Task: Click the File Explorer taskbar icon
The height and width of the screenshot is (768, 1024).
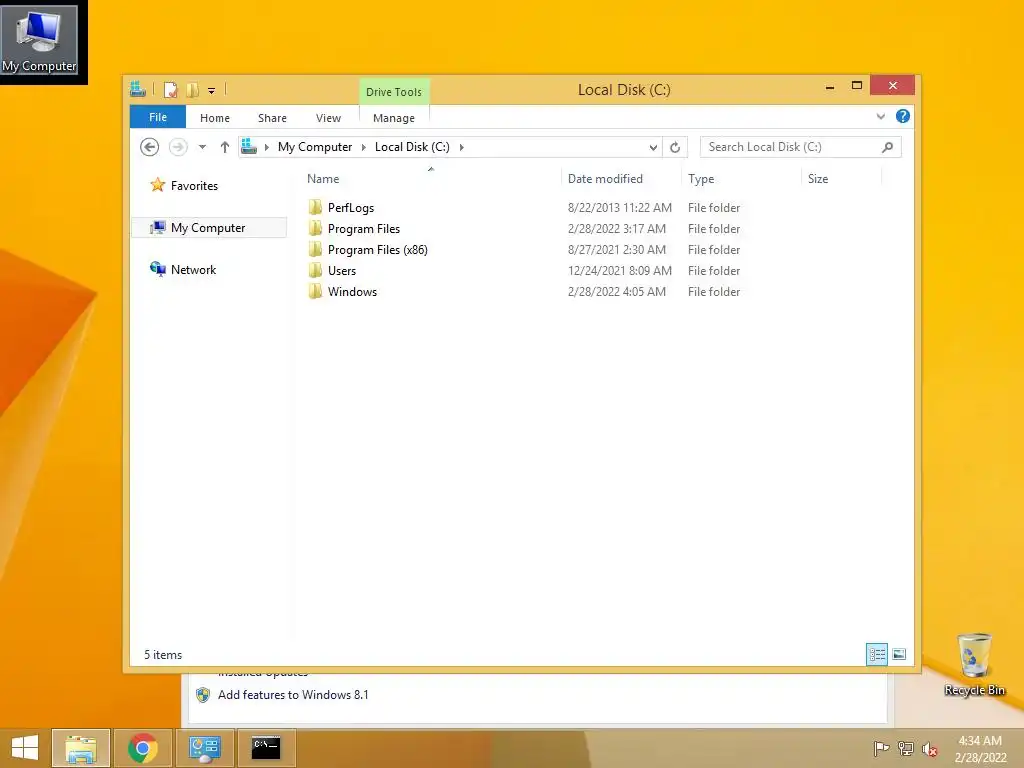Action: pos(81,748)
